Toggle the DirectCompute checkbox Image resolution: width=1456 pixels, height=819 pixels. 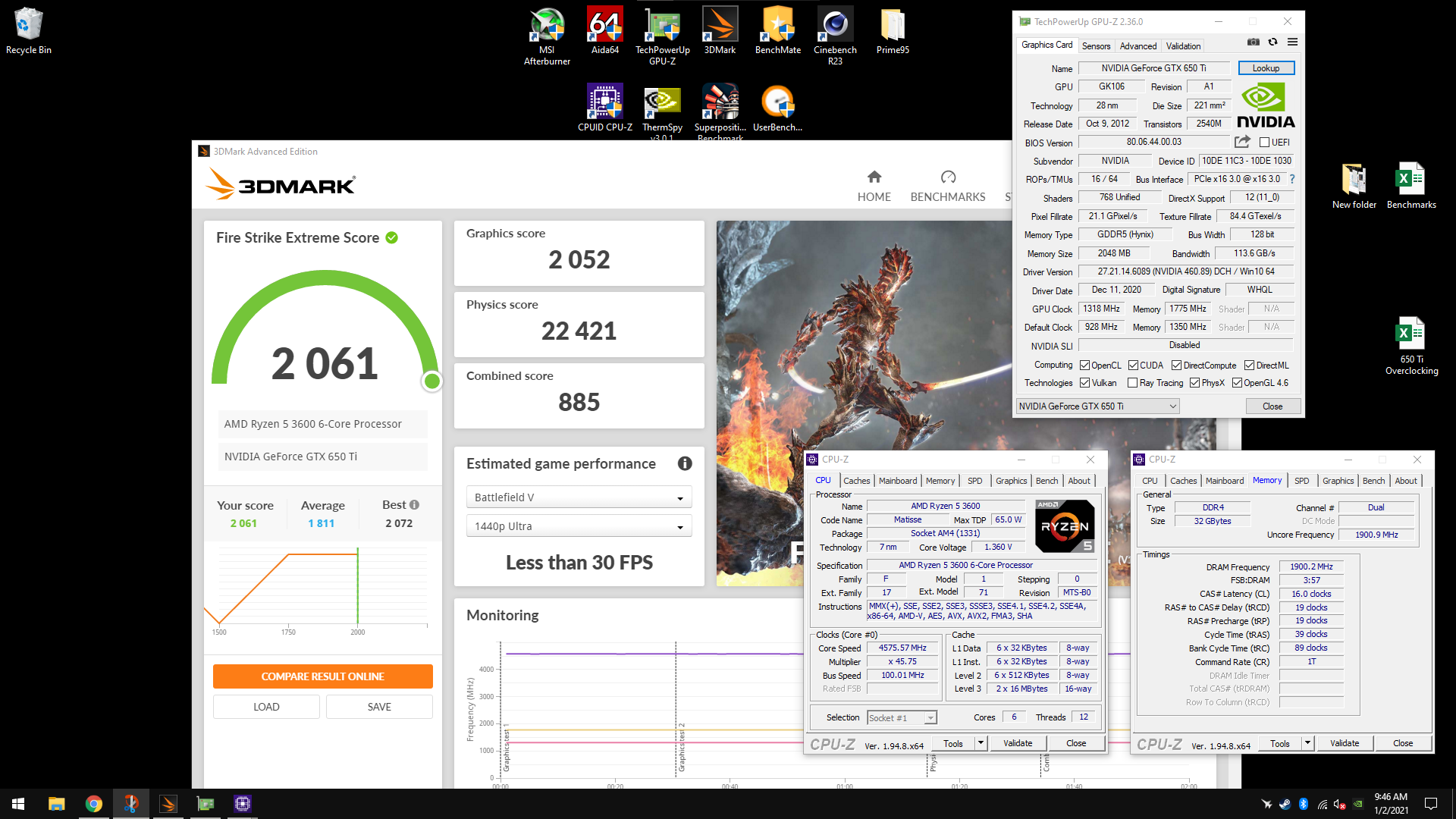(1176, 366)
